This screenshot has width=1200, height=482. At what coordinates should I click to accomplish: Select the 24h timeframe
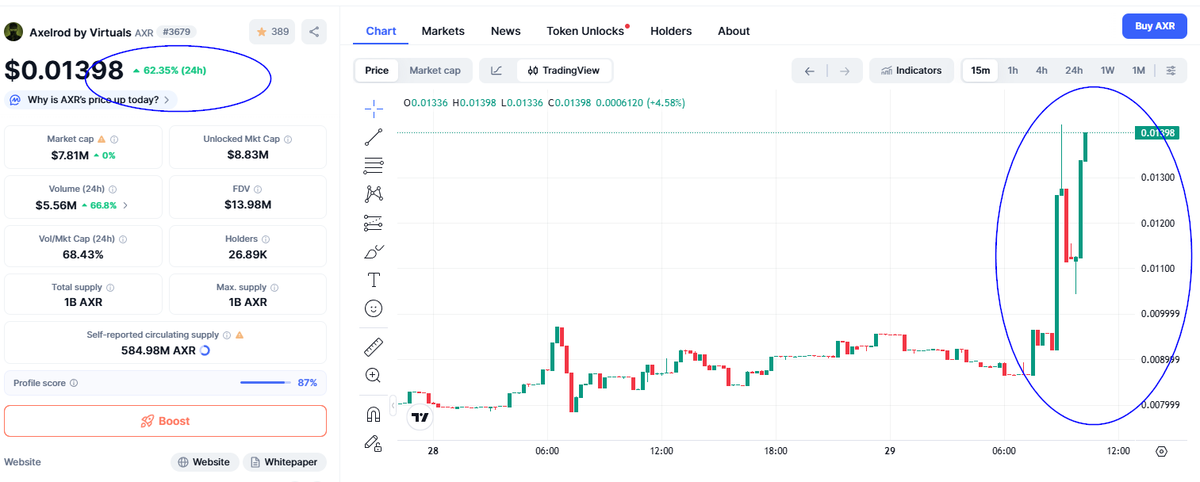(x=1074, y=71)
